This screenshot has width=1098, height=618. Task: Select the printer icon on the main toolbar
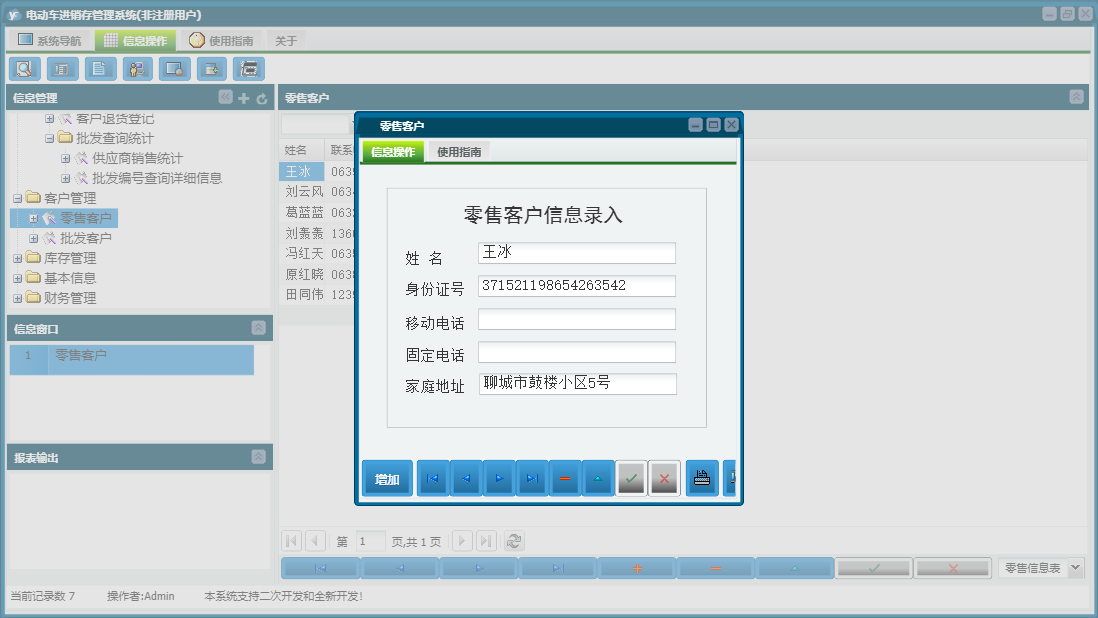click(249, 68)
